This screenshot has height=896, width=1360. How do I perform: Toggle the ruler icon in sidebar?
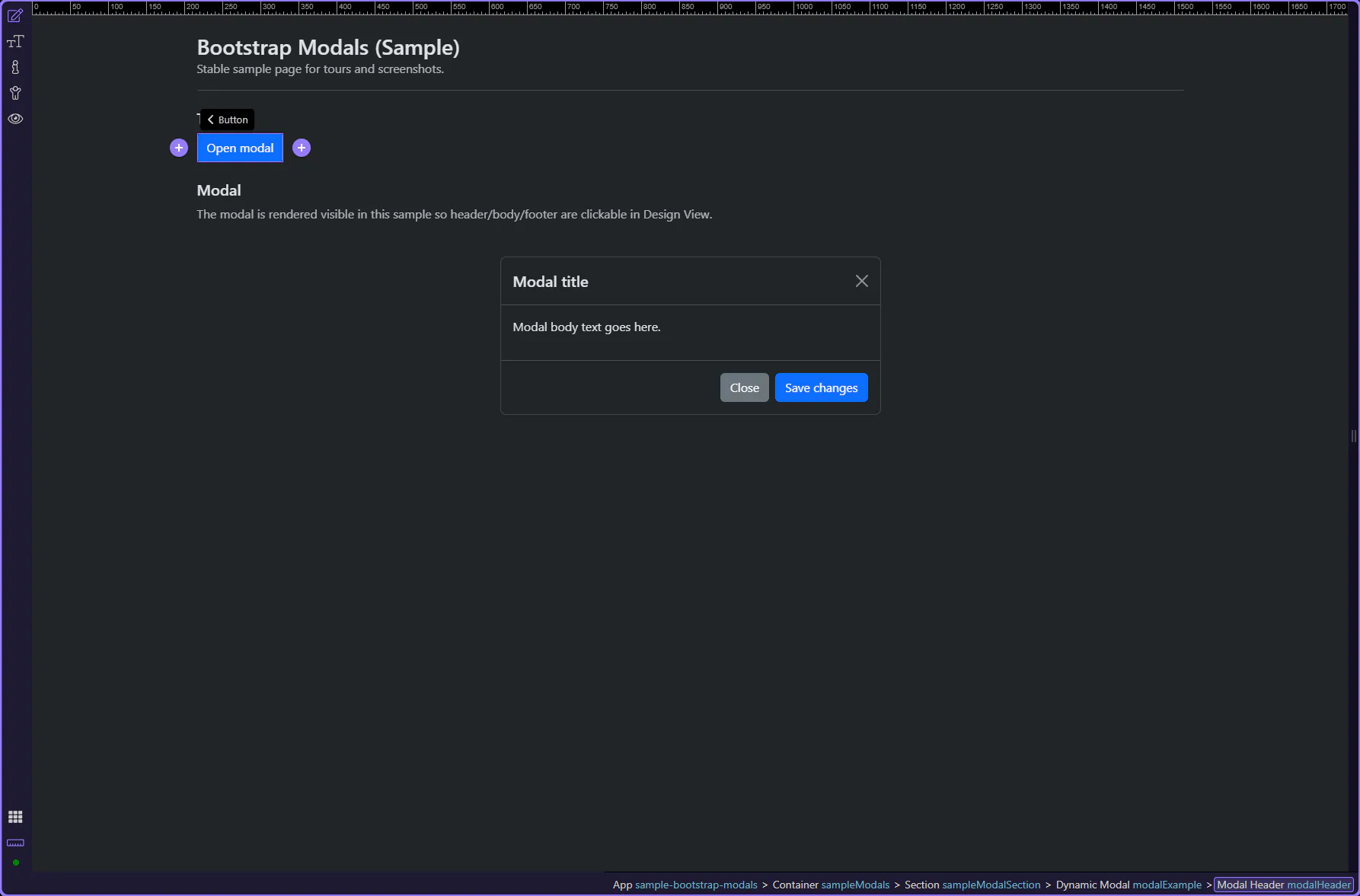tap(15, 843)
